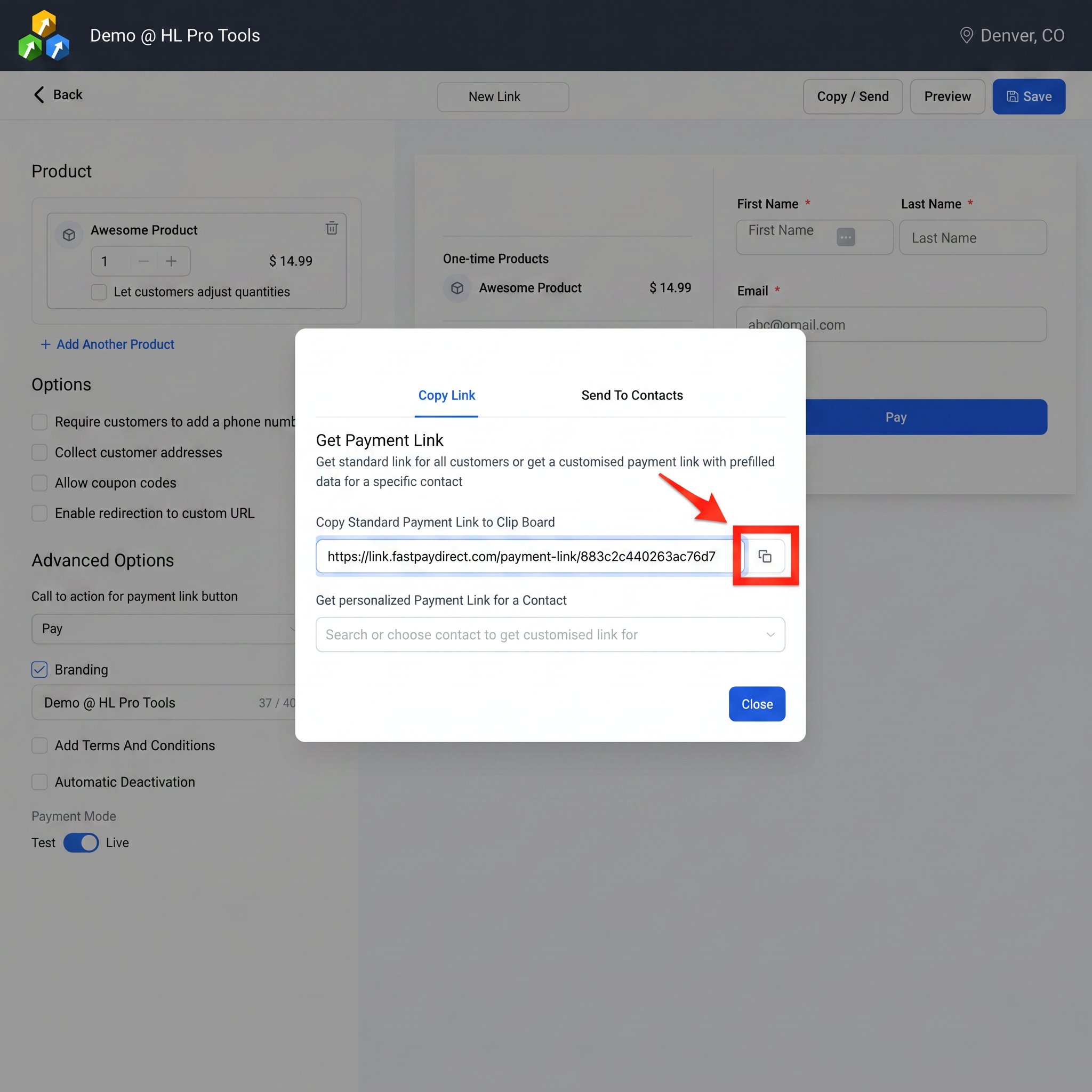This screenshot has height=1092, width=1092.
Task: Switch to the Copy Link tab
Action: pyautogui.click(x=446, y=395)
